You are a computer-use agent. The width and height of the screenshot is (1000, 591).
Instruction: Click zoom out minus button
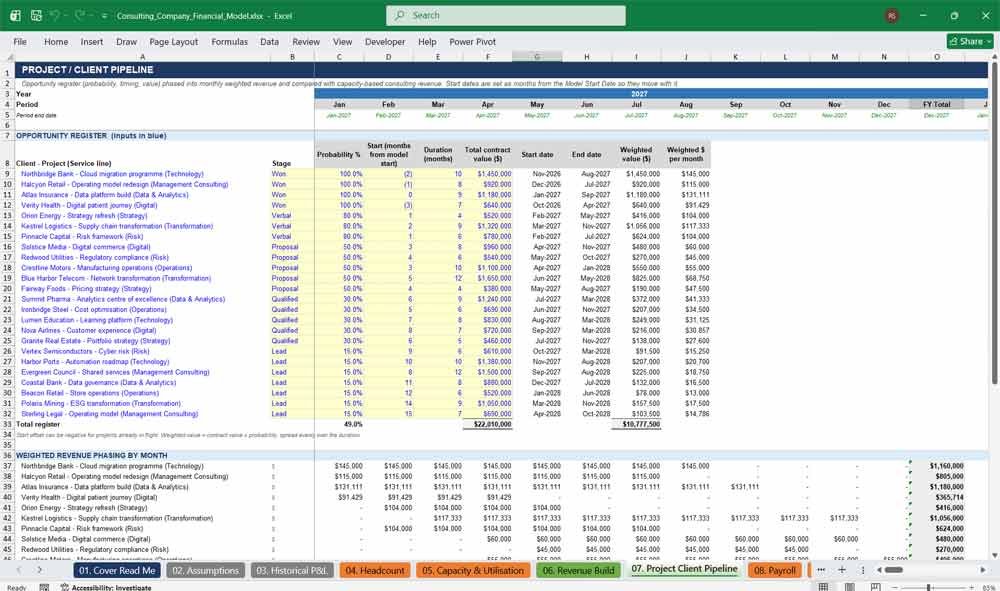(x=895, y=587)
